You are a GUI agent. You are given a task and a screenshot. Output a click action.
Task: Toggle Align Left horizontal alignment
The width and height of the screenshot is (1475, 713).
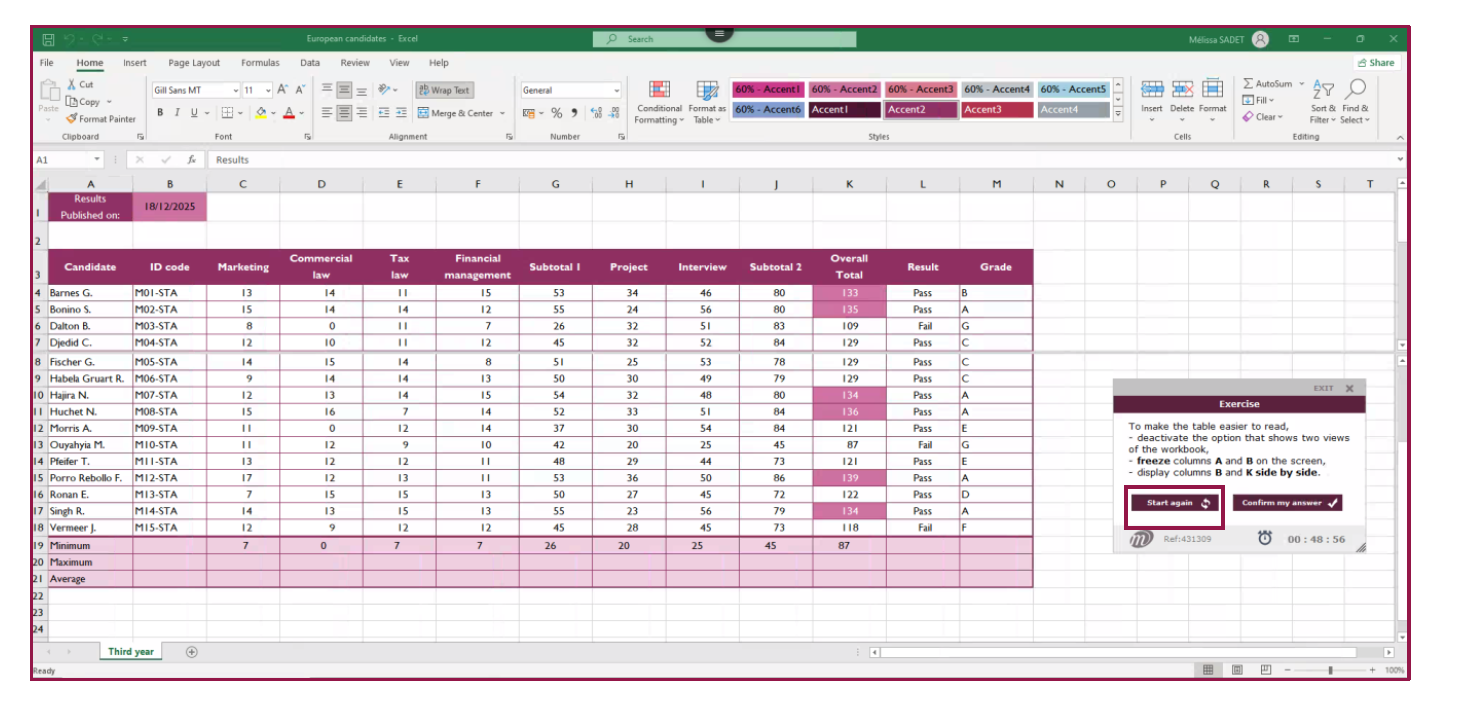(x=327, y=113)
